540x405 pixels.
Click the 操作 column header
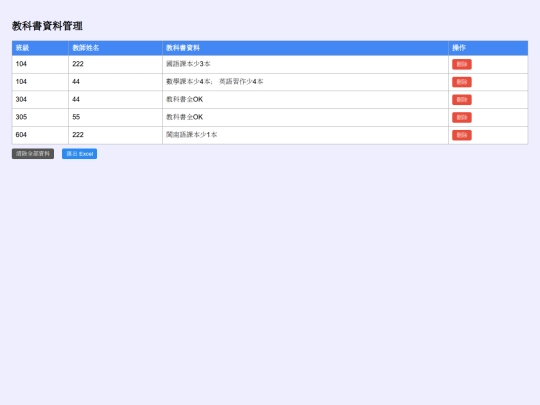click(x=488, y=48)
